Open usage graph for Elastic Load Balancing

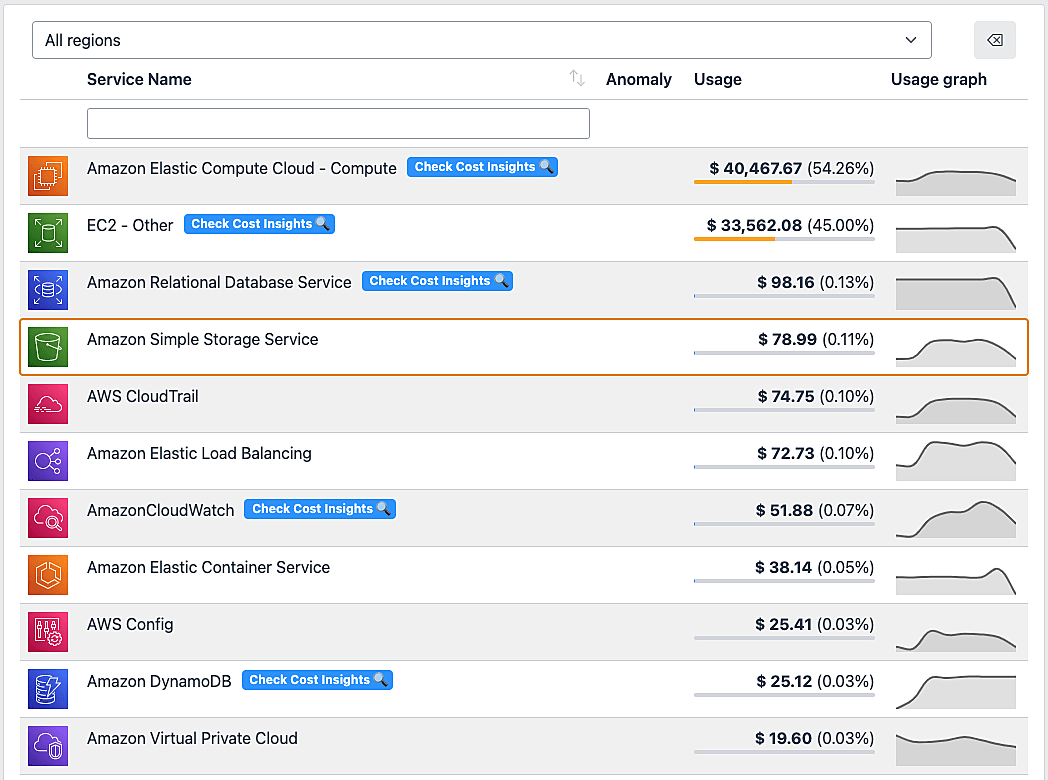click(956, 461)
